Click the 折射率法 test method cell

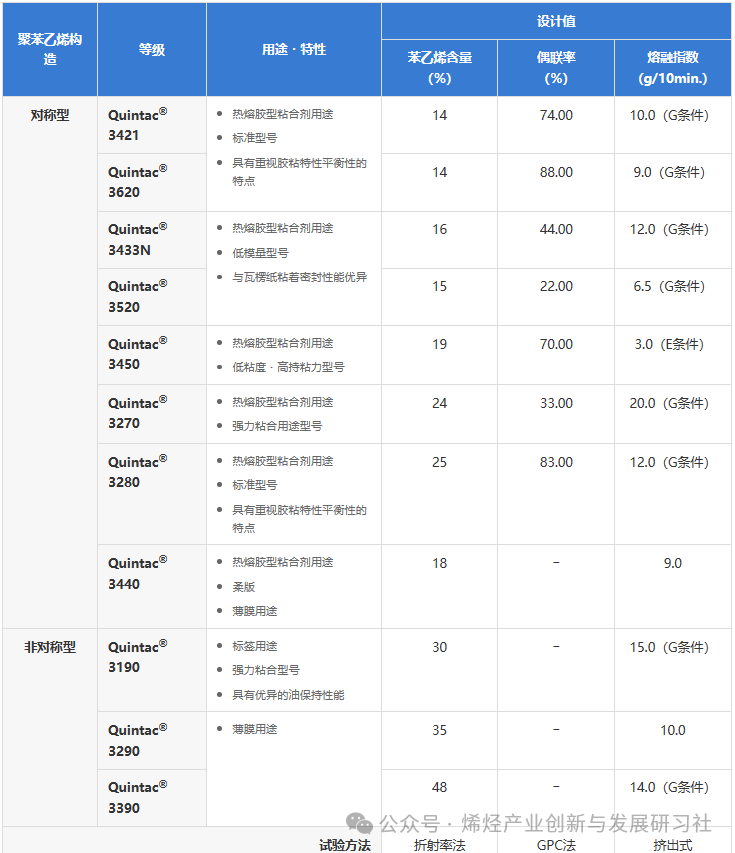[440, 845]
